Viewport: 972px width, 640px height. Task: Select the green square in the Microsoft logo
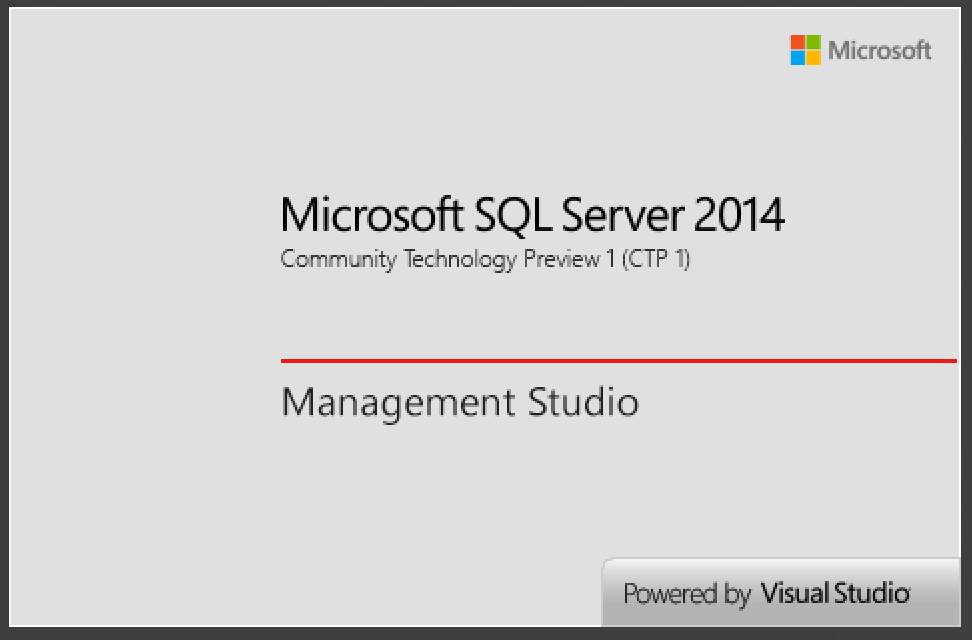(811, 42)
